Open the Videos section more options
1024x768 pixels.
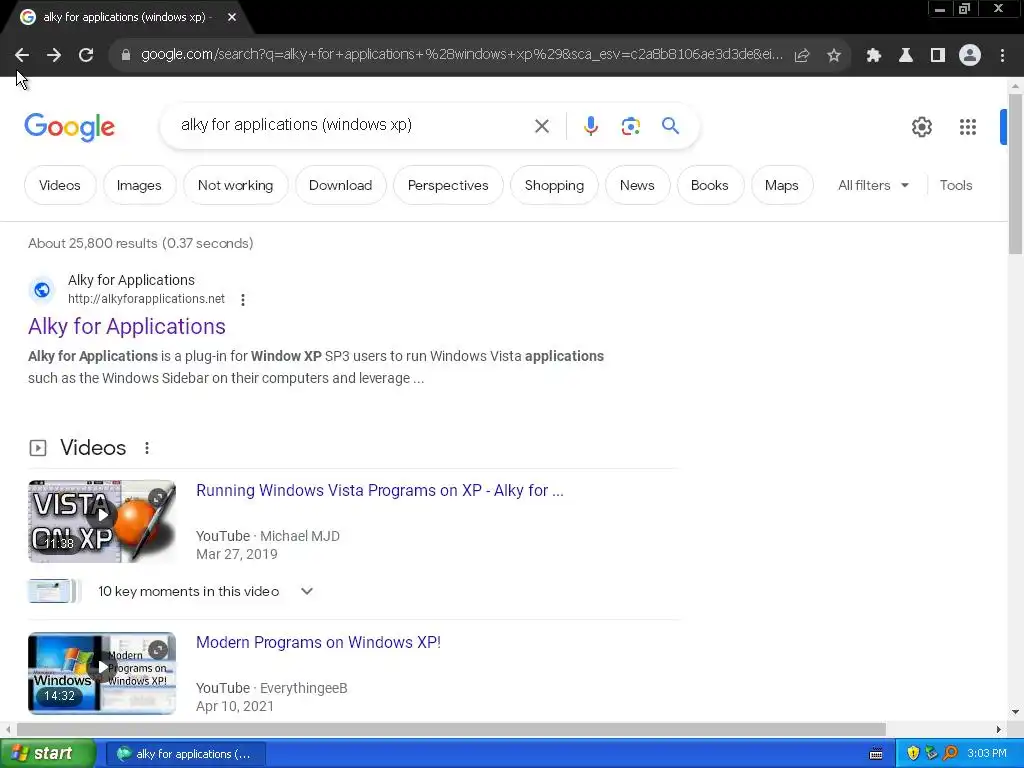point(147,448)
